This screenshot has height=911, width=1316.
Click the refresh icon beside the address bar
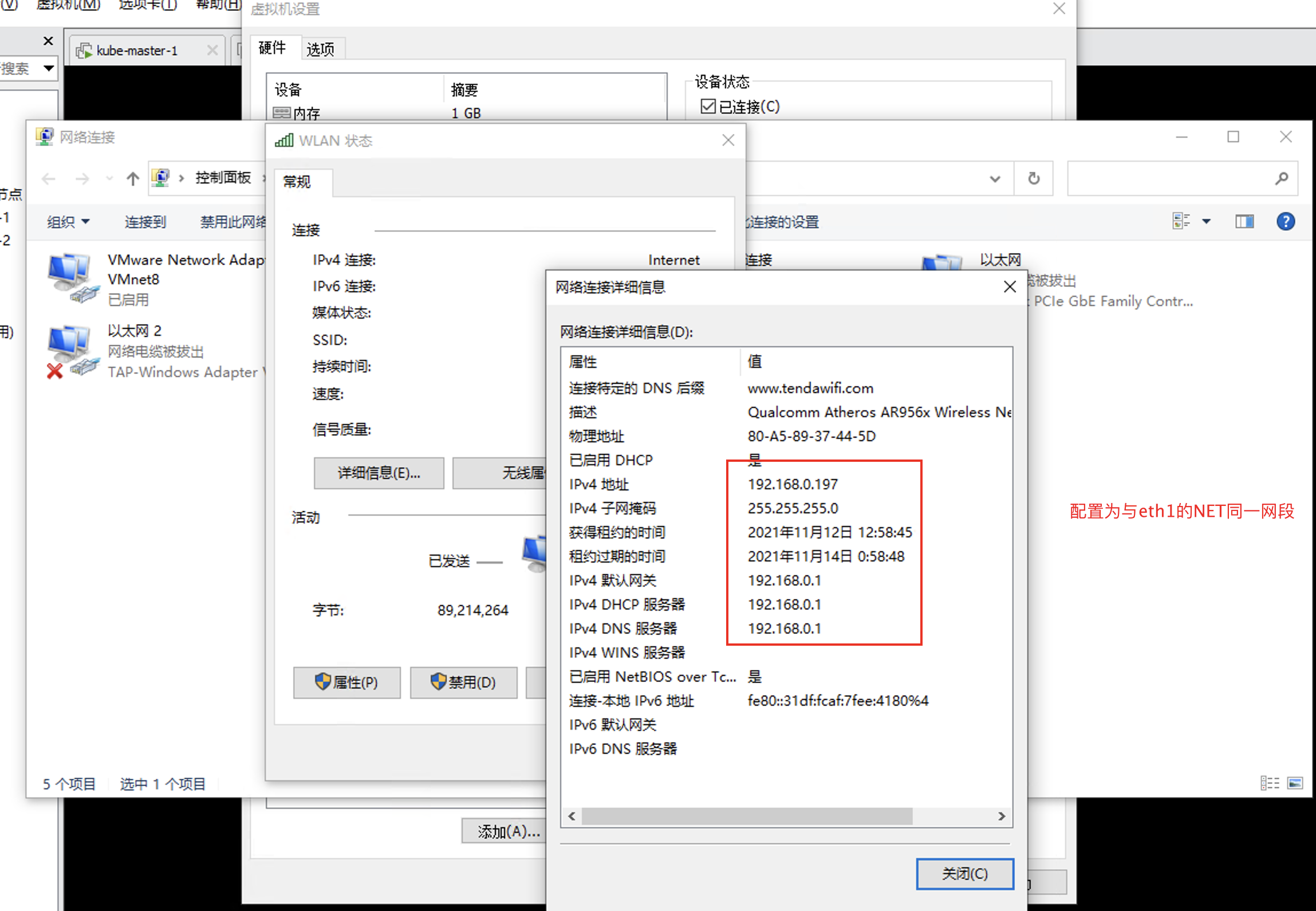[1033, 179]
